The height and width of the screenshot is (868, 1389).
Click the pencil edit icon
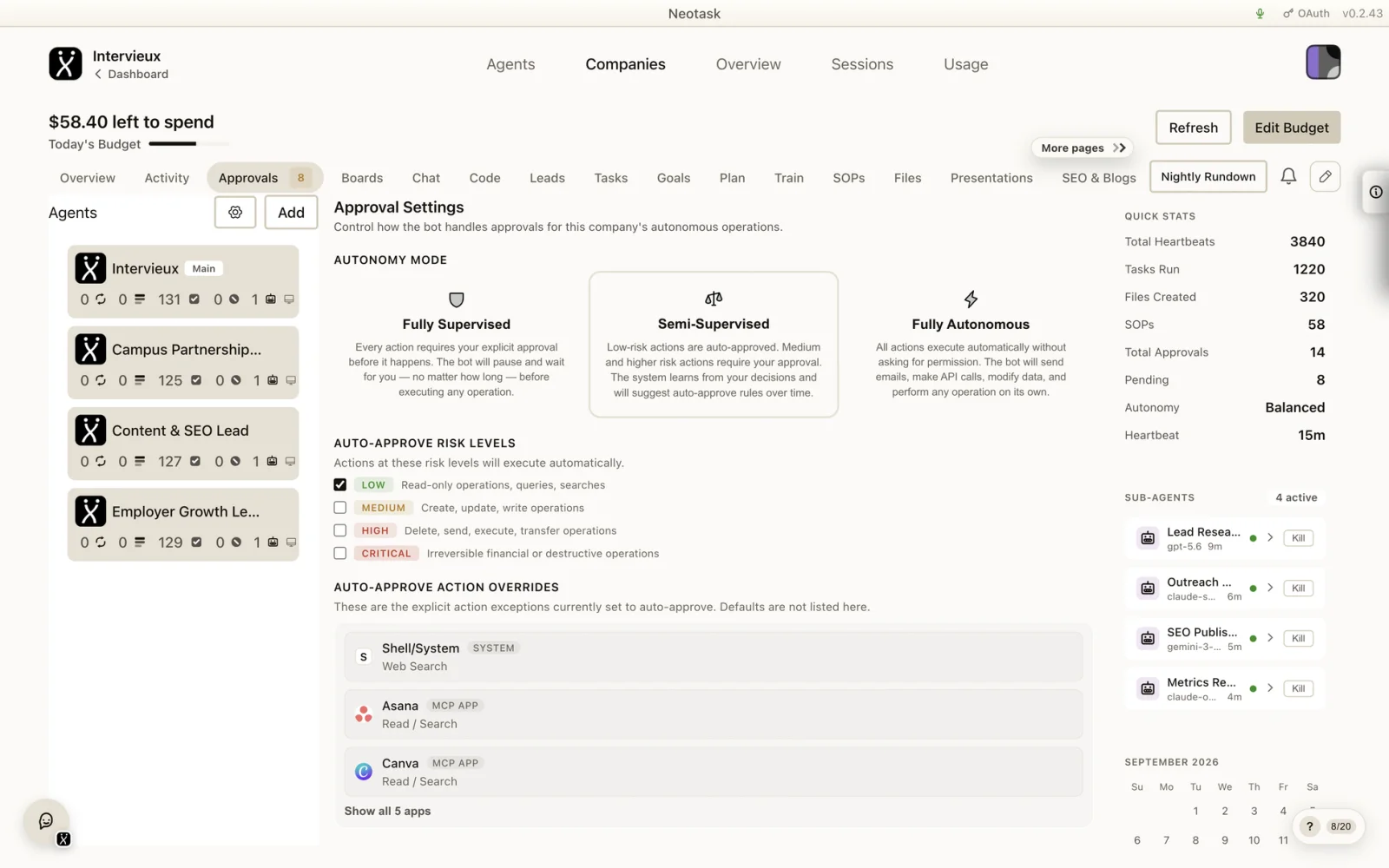(x=1325, y=176)
